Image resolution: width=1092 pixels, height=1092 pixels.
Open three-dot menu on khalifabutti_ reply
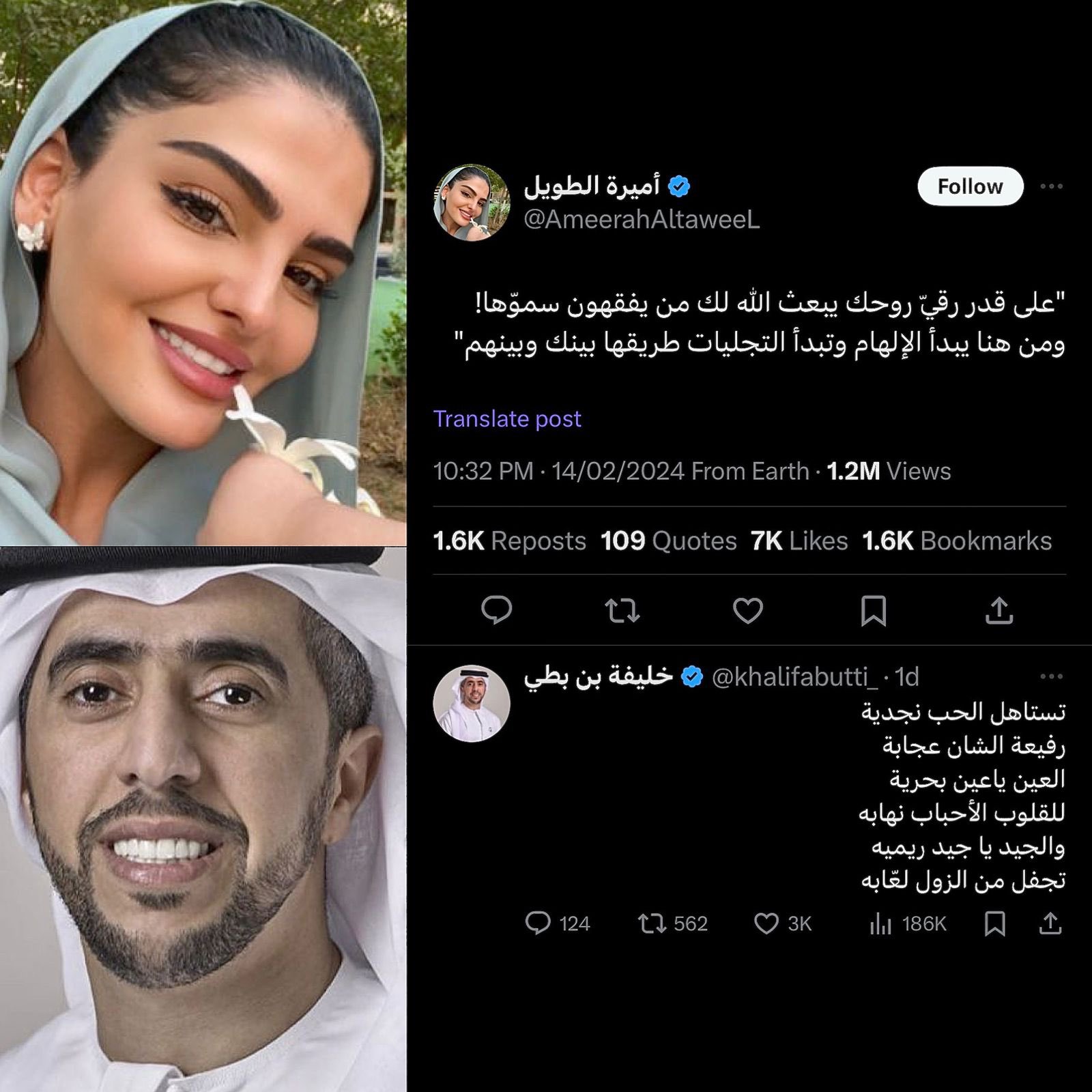(x=1051, y=676)
